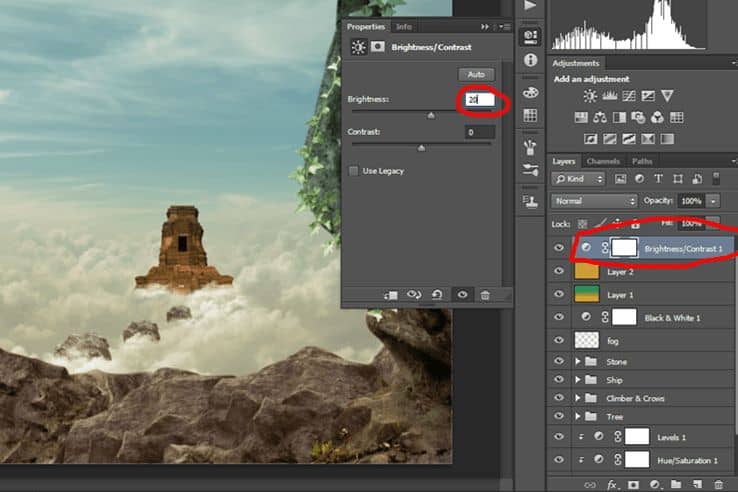This screenshot has height=492, width=738.
Task: Expand the Stone layer group
Action: coord(578,361)
